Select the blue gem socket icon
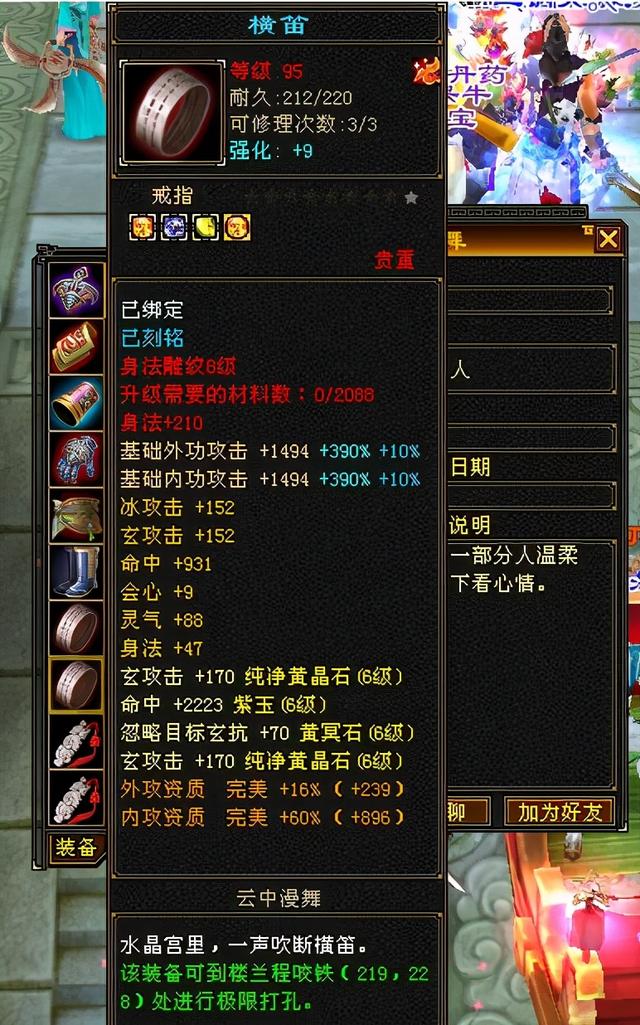Screen dimensions: 640x1025 point(174,227)
